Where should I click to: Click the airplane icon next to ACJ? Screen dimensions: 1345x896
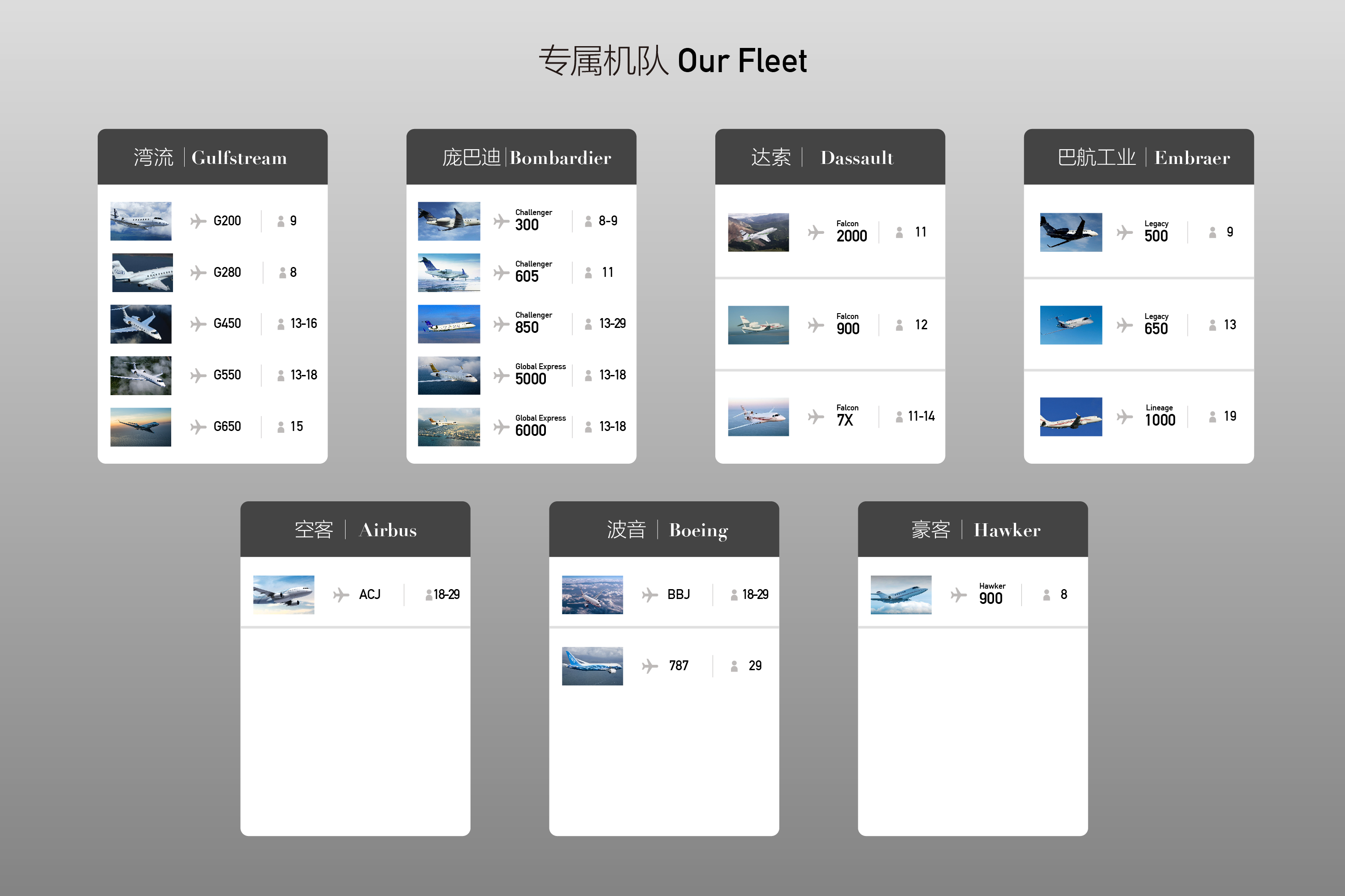(341, 595)
